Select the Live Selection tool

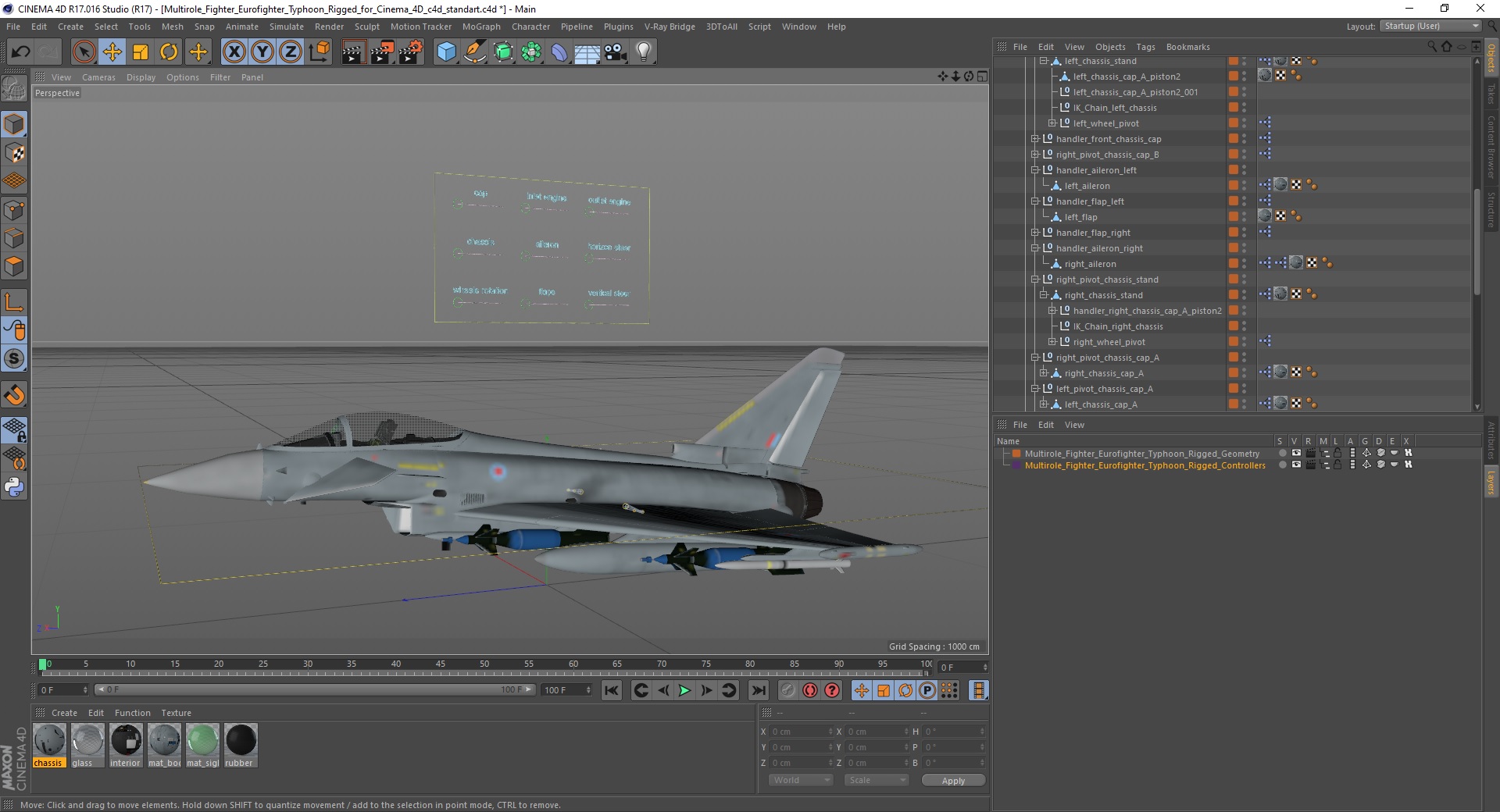point(84,52)
